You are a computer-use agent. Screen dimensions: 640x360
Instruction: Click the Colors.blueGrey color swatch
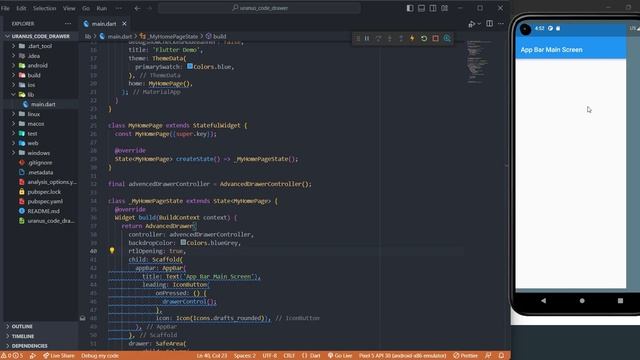pos(183,242)
